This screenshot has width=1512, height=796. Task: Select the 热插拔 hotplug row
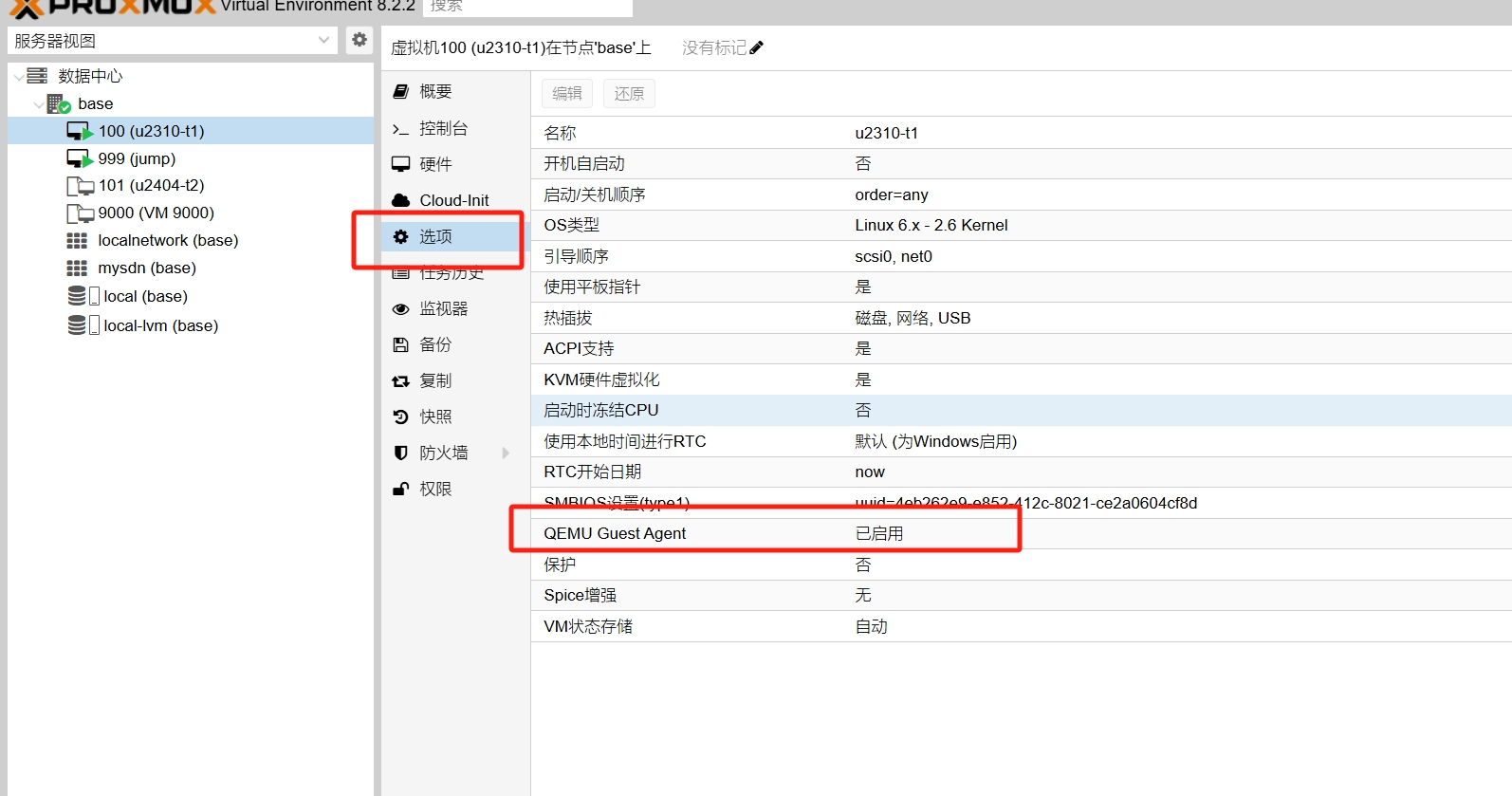[1022, 318]
